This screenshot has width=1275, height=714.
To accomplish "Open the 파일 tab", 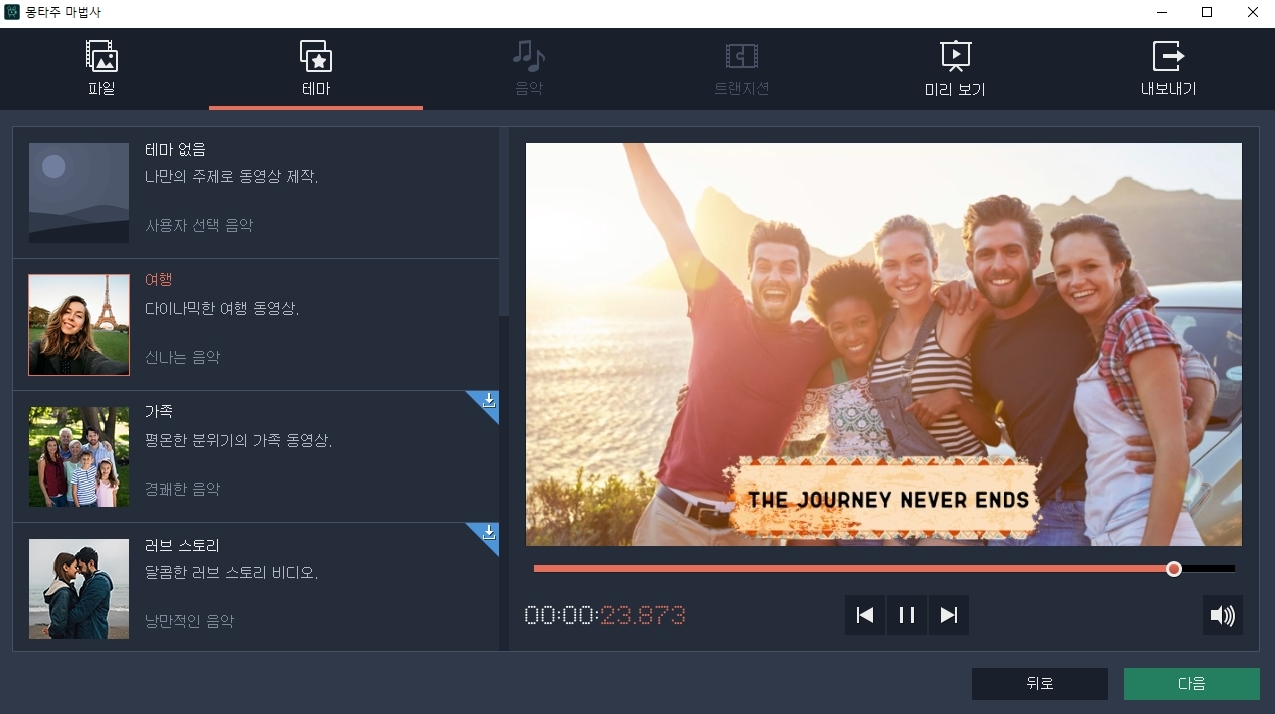I will (102, 68).
